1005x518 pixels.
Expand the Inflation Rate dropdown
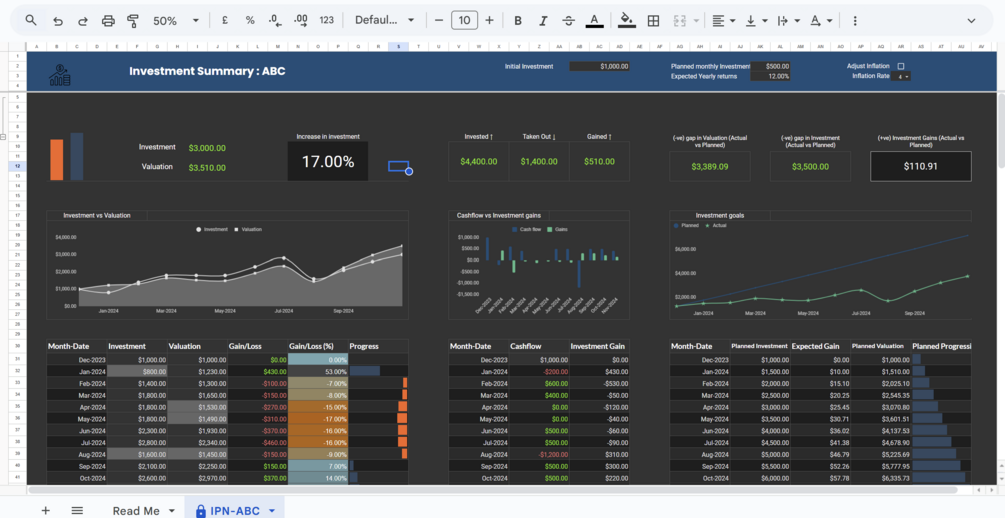pos(903,76)
